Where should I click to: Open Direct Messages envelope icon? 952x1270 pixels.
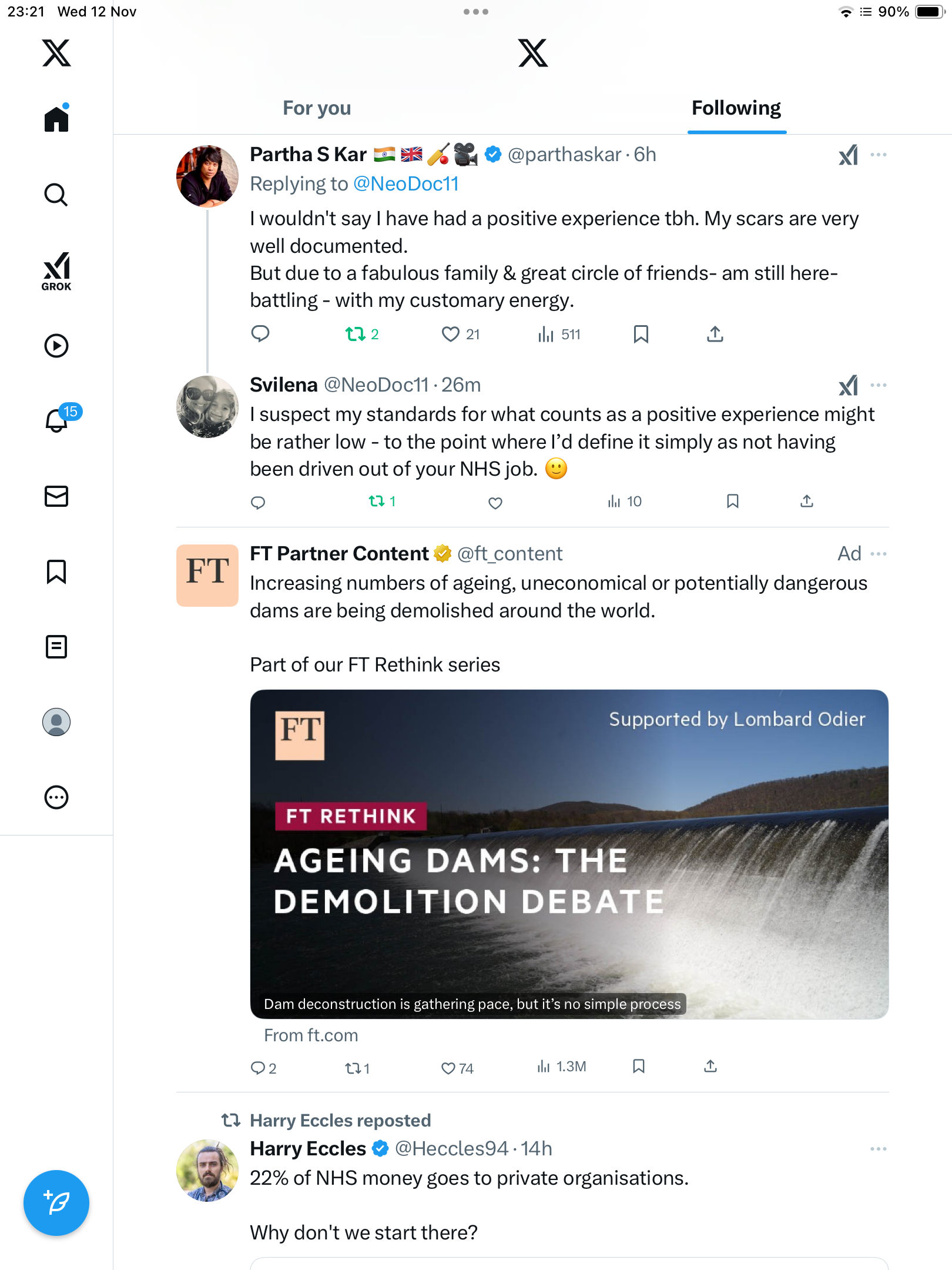tap(56, 496)
